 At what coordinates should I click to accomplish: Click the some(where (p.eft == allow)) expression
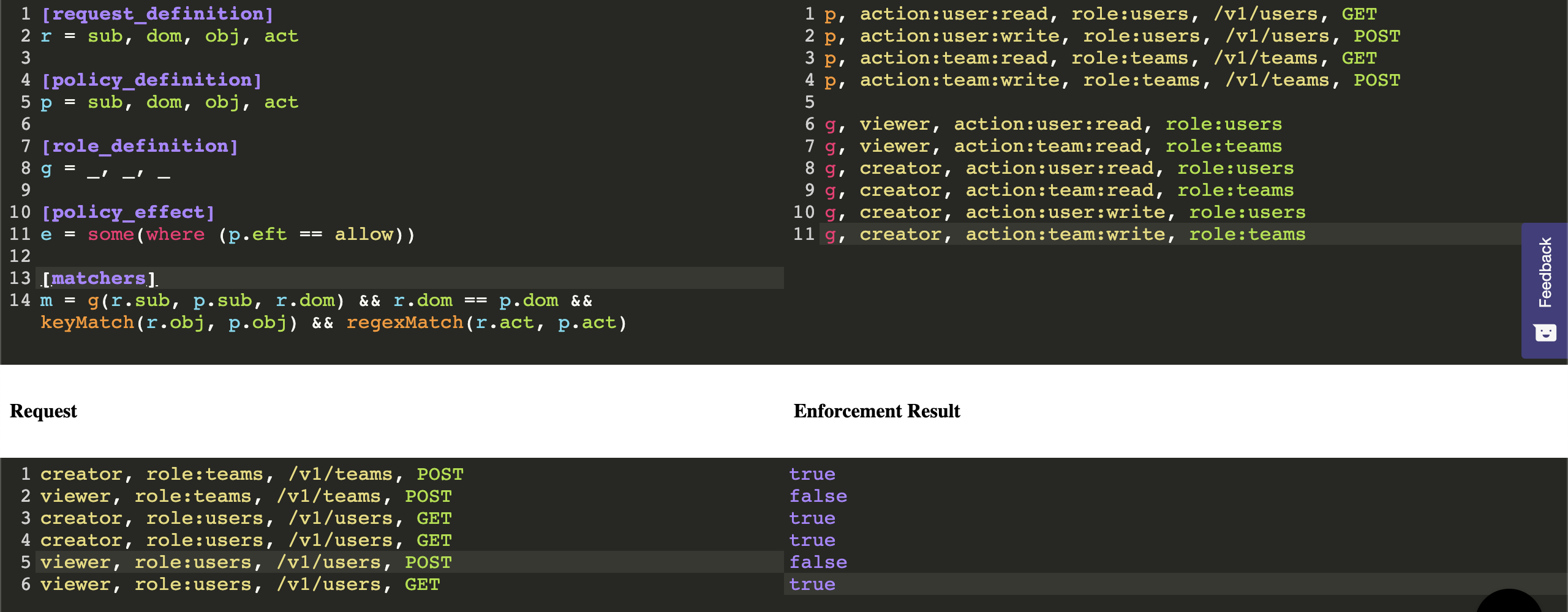[x=251, y=234]
